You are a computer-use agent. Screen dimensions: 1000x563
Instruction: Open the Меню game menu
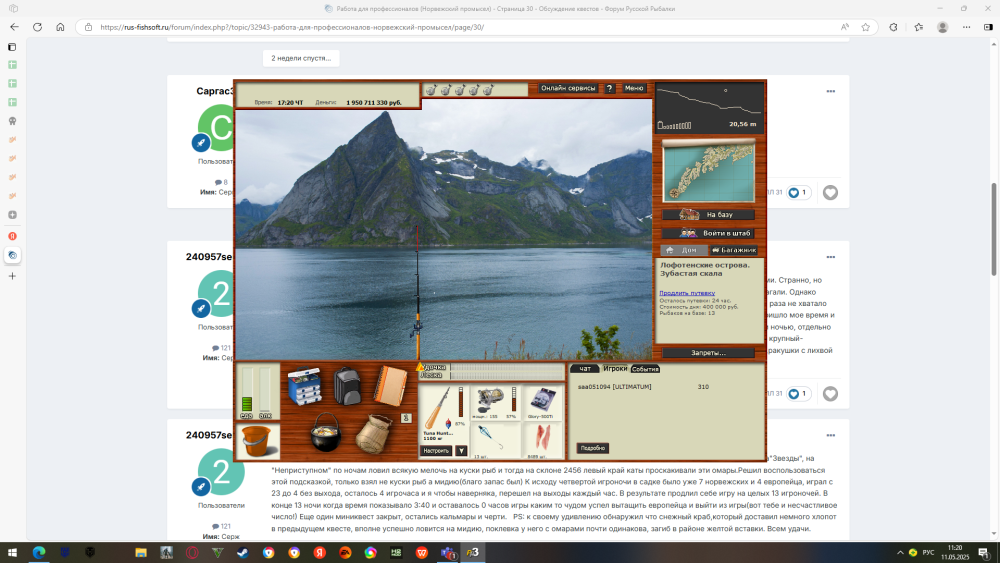634,88
